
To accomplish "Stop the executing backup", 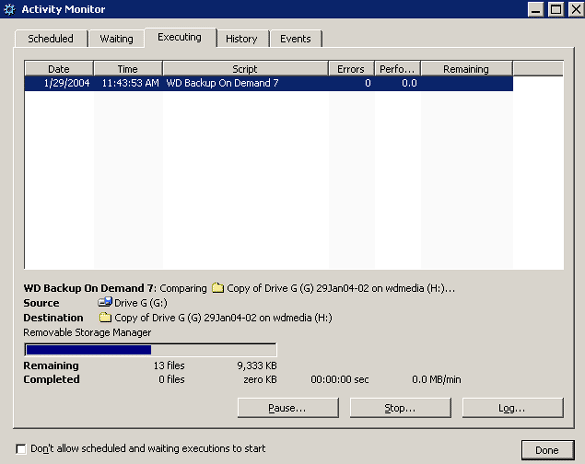I will point(400,408).
